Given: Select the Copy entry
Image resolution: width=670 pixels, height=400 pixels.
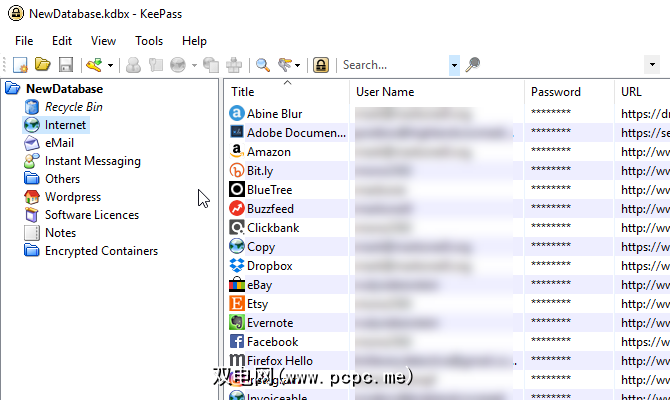Looking at the screenshot, I should coord(261,247).
